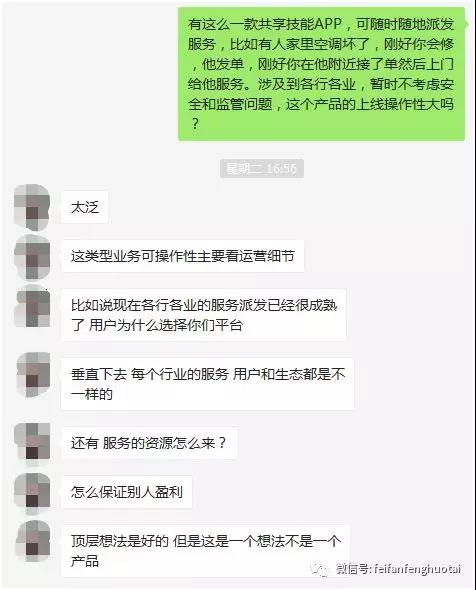The width and height of the screenshot is (476, 590).
Task: Open the avatar beside the "太泛" message
Action: (x=32, y=207)
